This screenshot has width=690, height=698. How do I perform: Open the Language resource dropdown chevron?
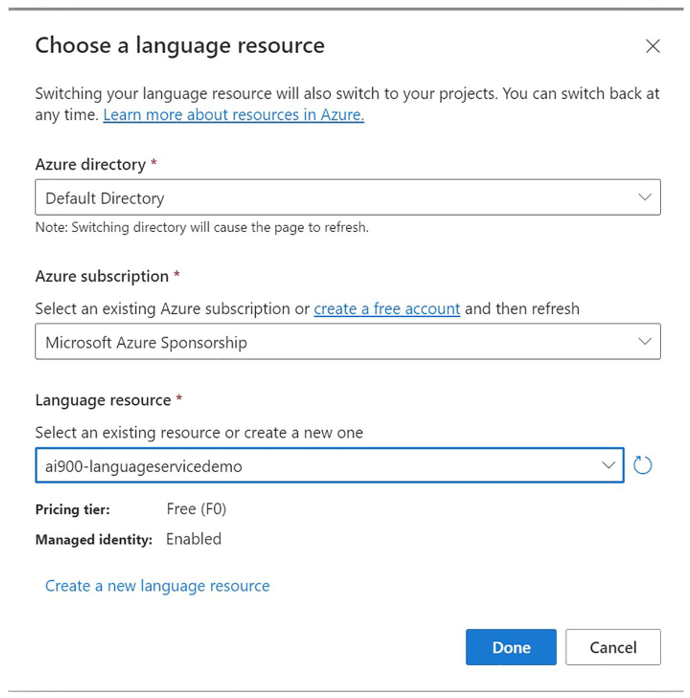(x=608, y=465)
